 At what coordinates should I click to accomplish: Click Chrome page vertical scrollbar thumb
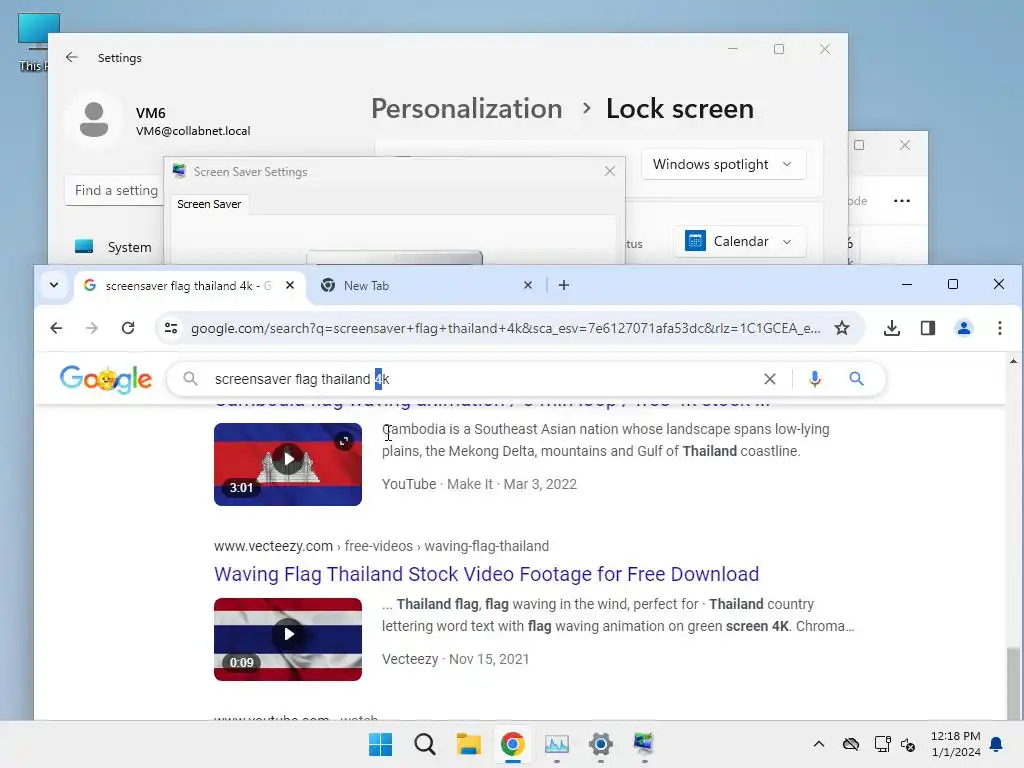click(1012, 683)
